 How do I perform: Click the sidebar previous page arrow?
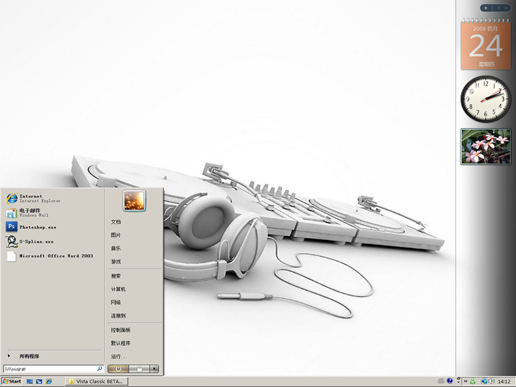pyautogui.click(x=498, y=8)
